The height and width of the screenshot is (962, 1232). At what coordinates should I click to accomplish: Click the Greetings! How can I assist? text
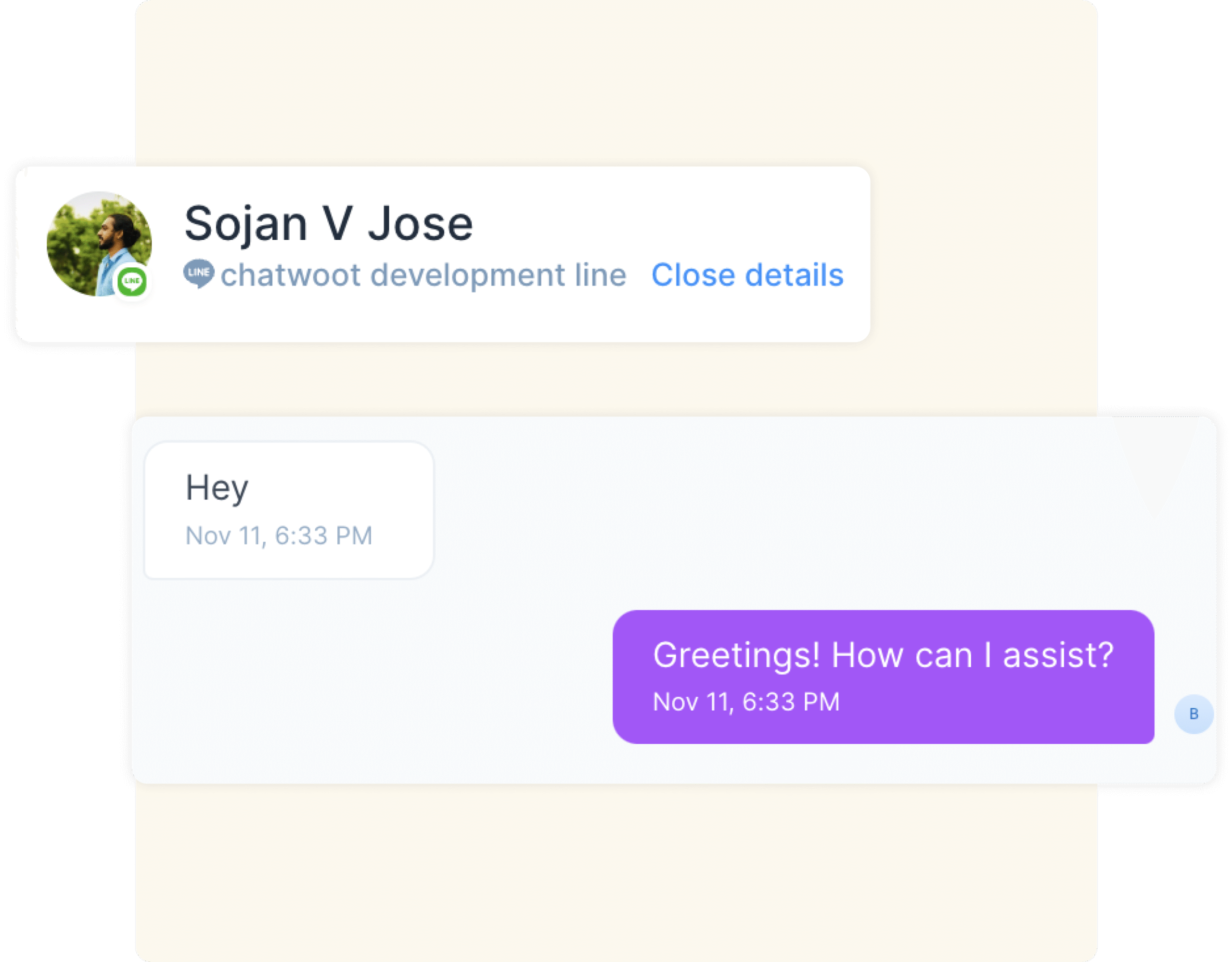(x=884, y=656)
